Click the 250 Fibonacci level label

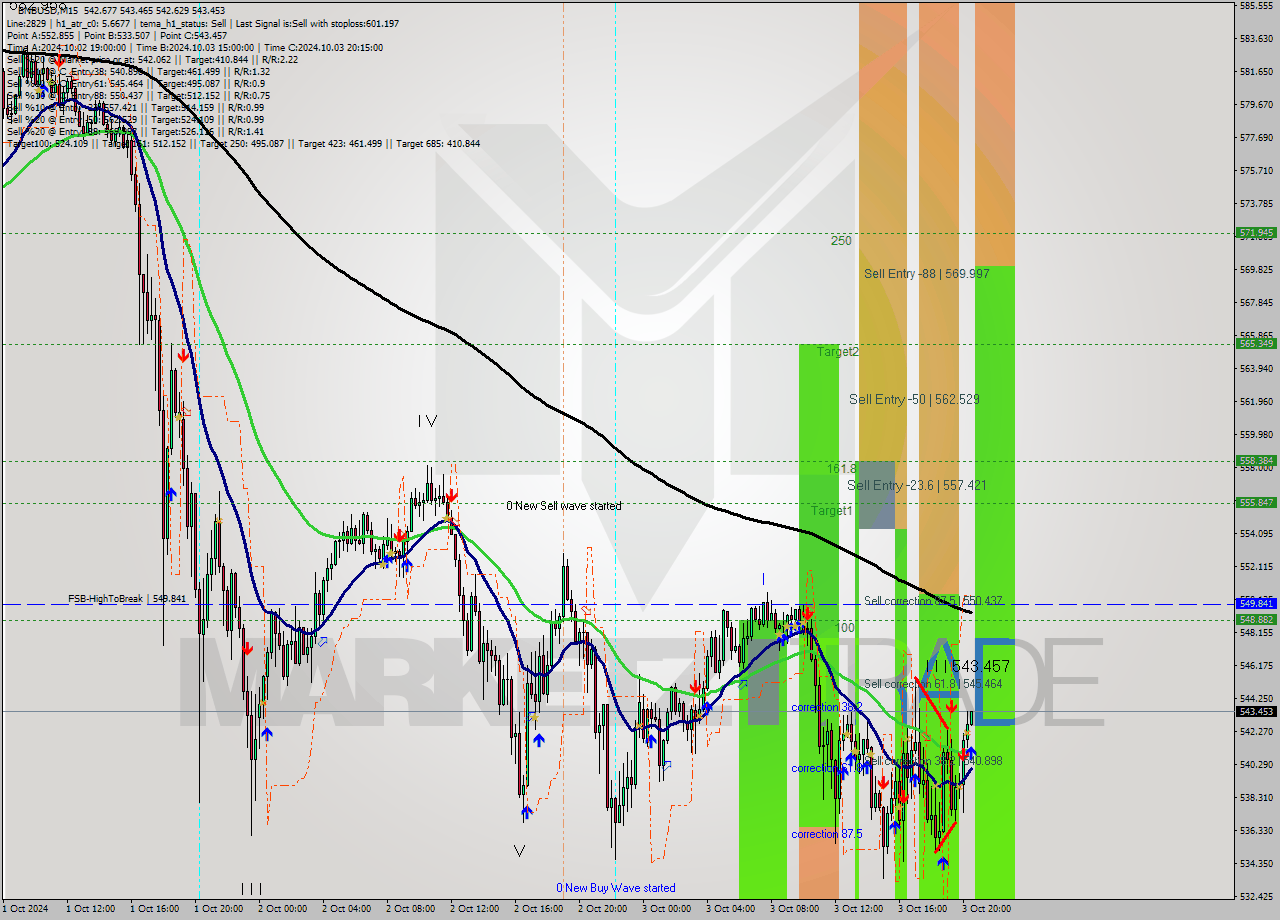(841, 240)
